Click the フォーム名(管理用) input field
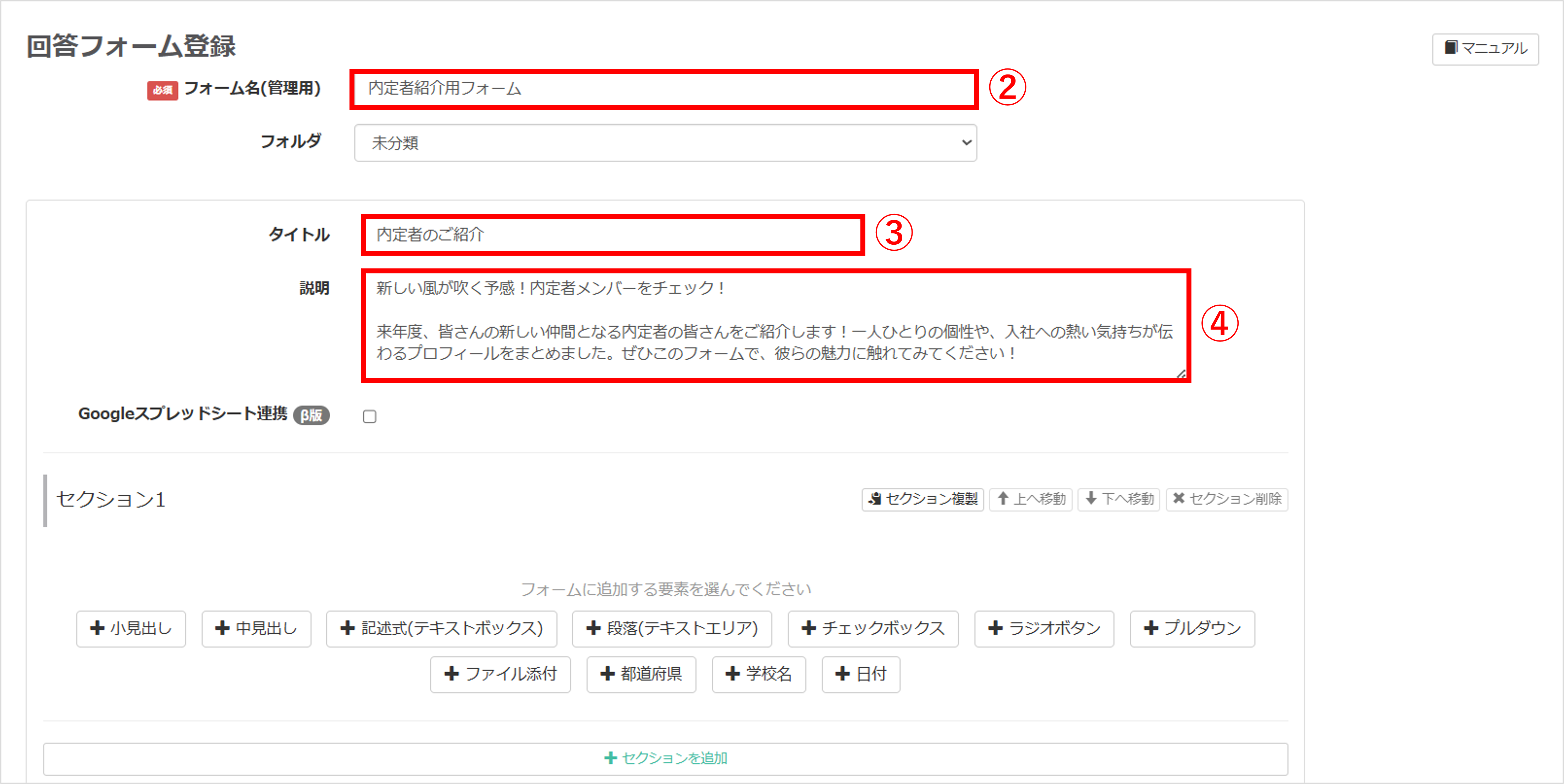The image size is (1564, 784). [663, 89]
